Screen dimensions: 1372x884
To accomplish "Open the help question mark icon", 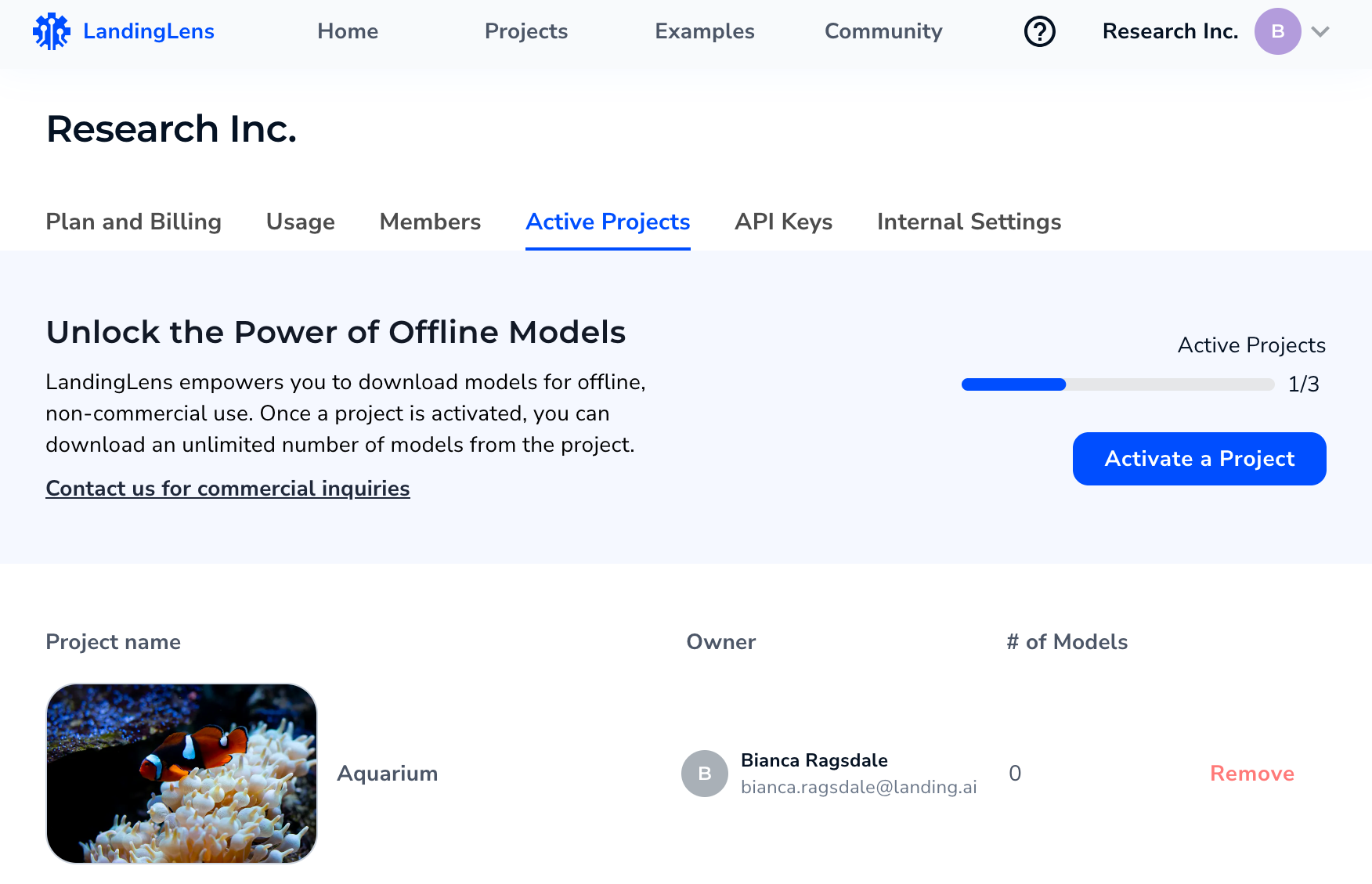I will pyautogui.click(x=1040, y=31).
